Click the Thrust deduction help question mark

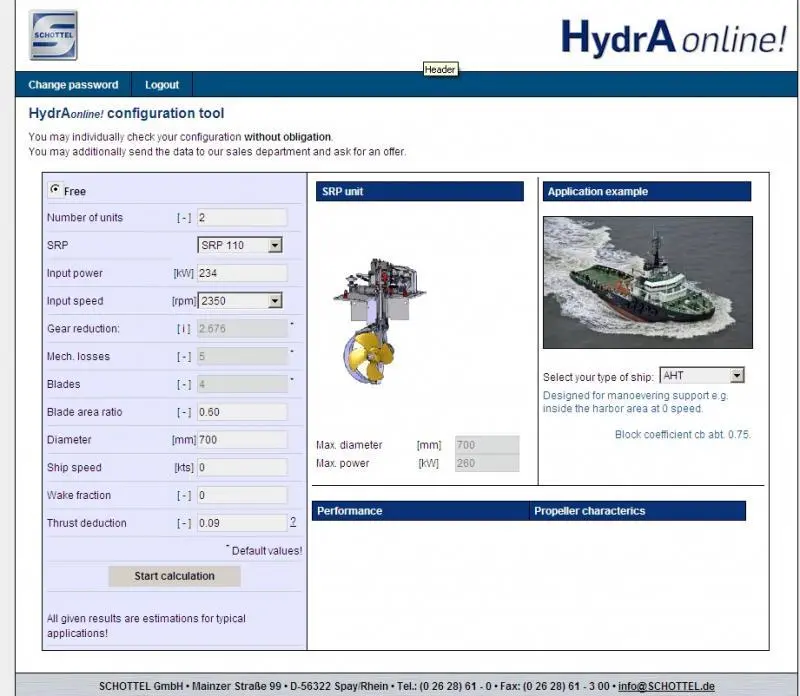point(293,521)
